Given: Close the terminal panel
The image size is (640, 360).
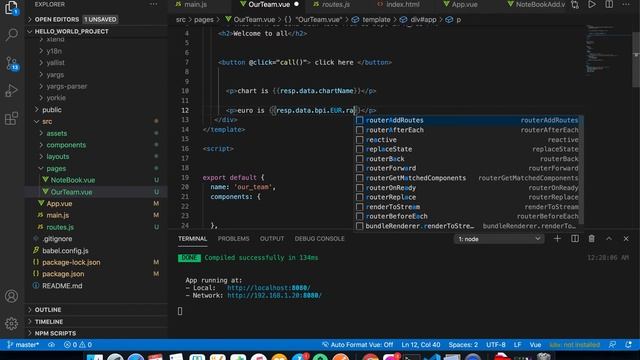Looking at the screenshot, I should coord(626,239).
